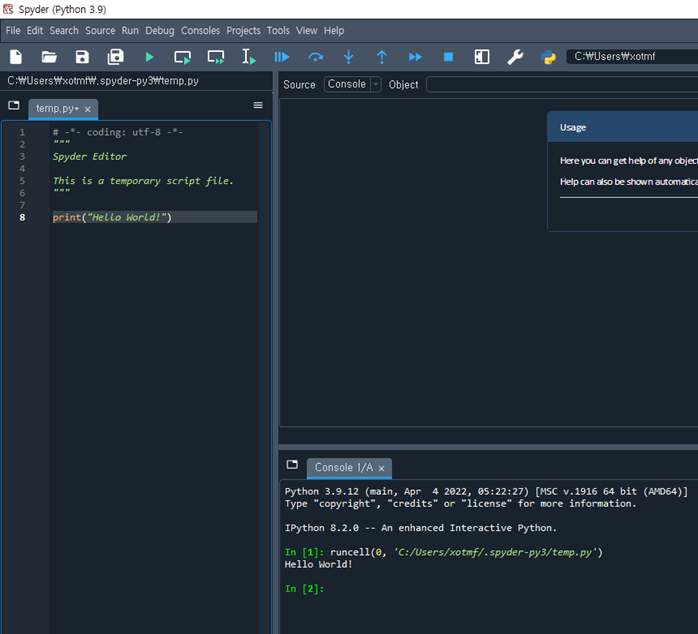Save the current file

coord(82,57)
